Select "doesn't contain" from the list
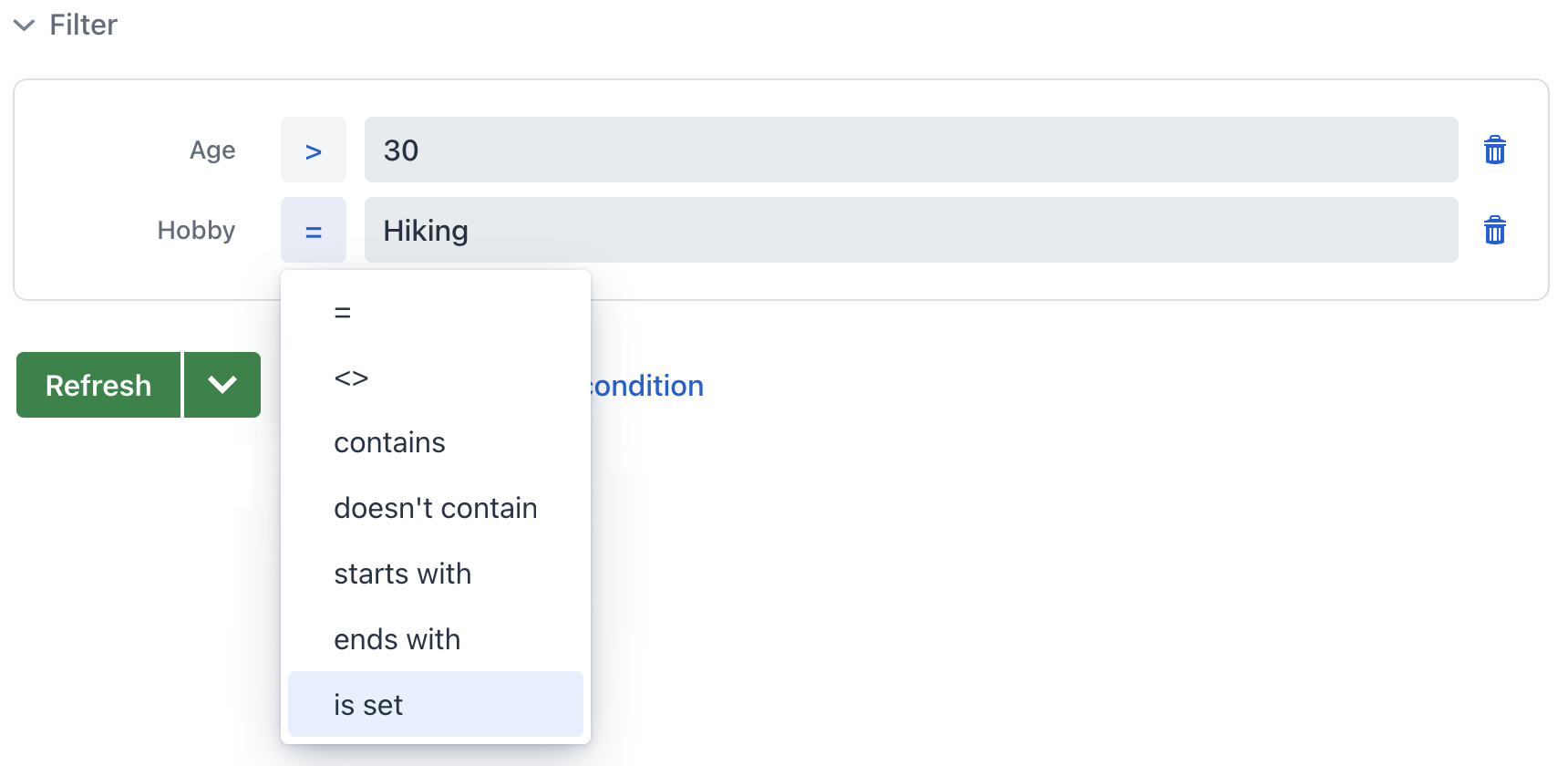1568x766 pixels. [435, 508]
